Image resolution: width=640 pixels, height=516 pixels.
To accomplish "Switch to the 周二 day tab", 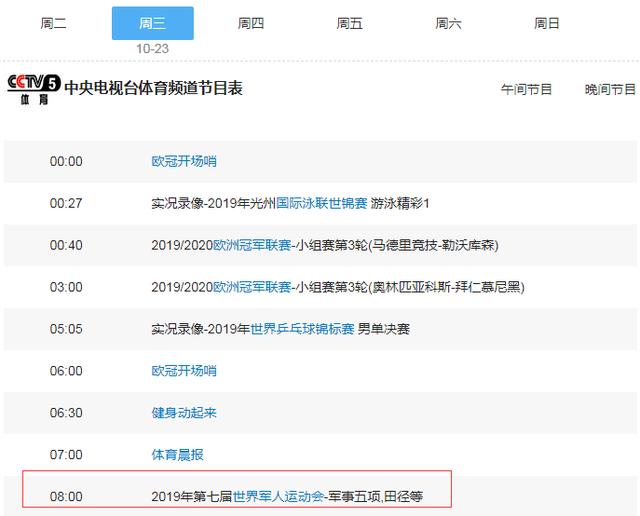I will click(x=53, y=23).
